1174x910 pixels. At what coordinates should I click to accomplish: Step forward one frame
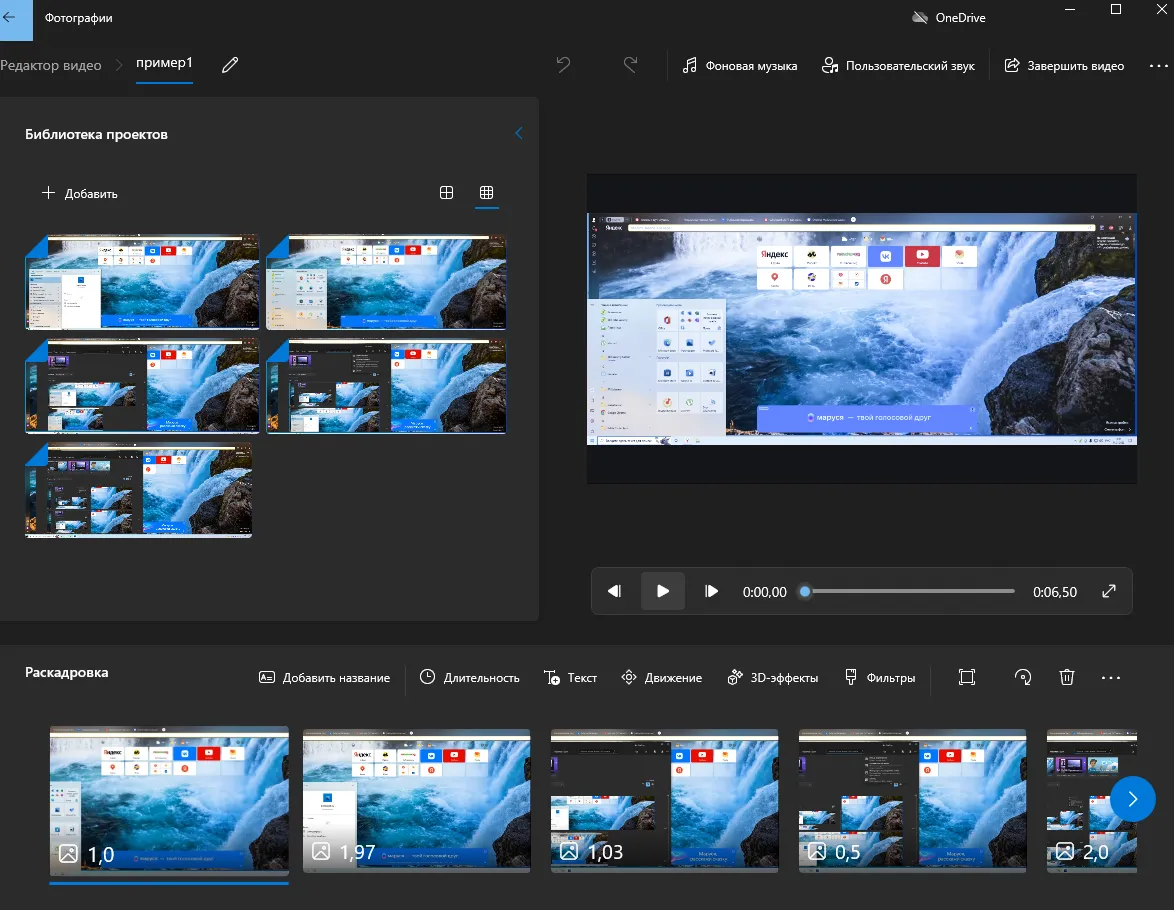[x=711, y=591]
